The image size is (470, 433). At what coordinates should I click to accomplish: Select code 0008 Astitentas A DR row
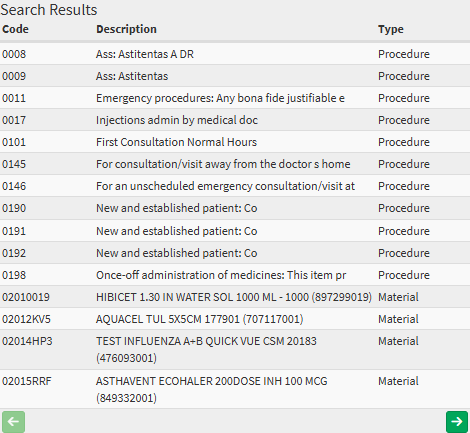(235, 54)
